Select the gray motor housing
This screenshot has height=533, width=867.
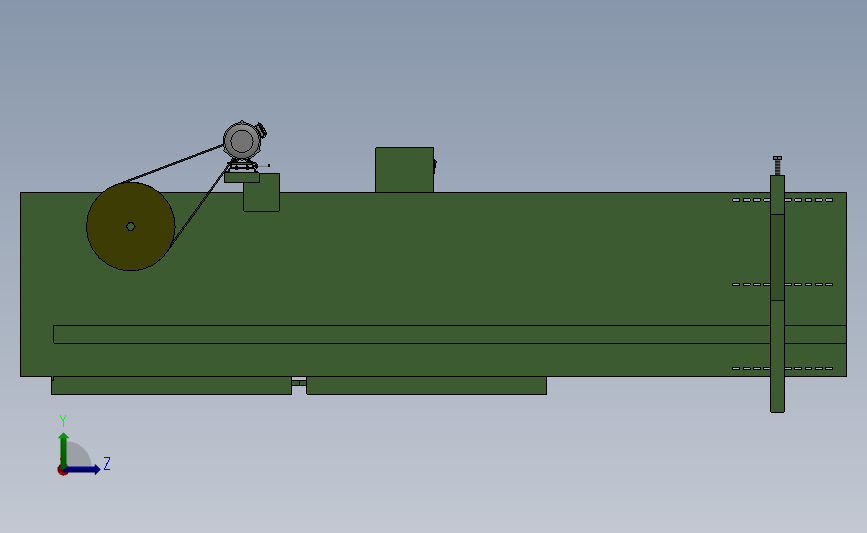(242, 141)
